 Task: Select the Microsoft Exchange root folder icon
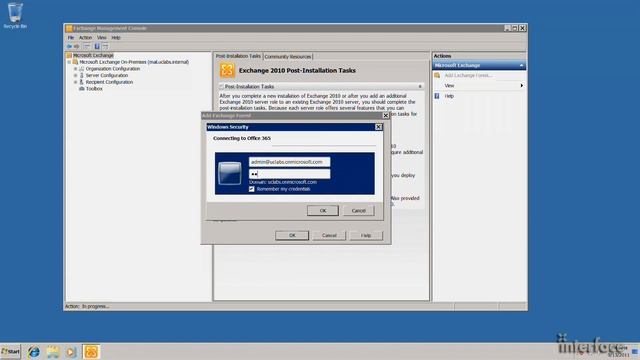69,55
